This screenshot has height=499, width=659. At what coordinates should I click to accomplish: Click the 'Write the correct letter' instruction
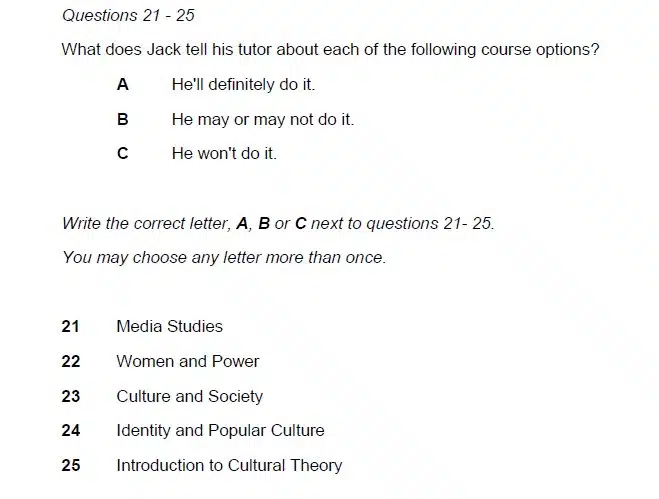[x=278, y=223]
